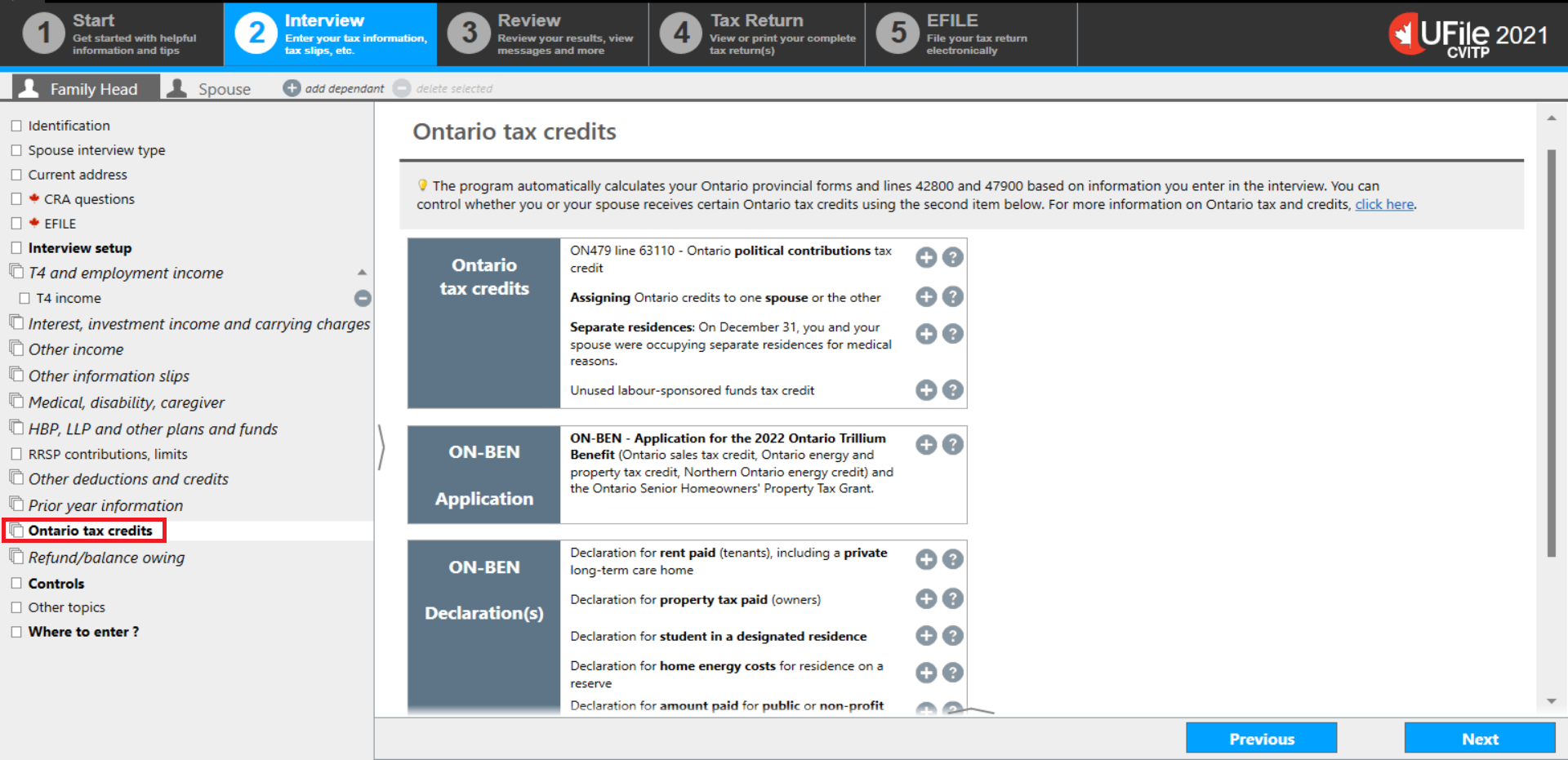The image size is (1568, 760).
Task: Open Refund/balance owing section
Action: click(x=106, y=558)
